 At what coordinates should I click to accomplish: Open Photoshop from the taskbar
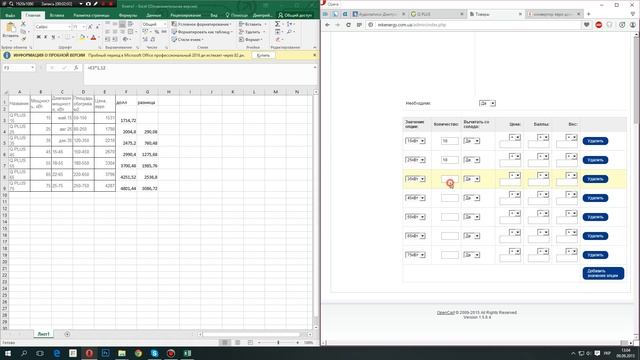(x=105, y=353)
